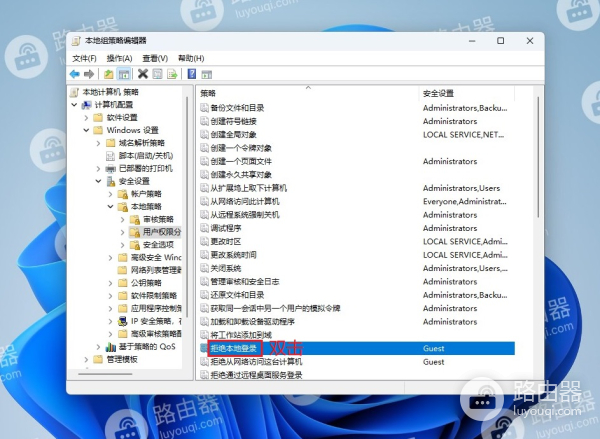The height and width of the screenshot is (439, 600).
Task: Select 本地计算机 策略 root node
Action: tap(111, 92)
